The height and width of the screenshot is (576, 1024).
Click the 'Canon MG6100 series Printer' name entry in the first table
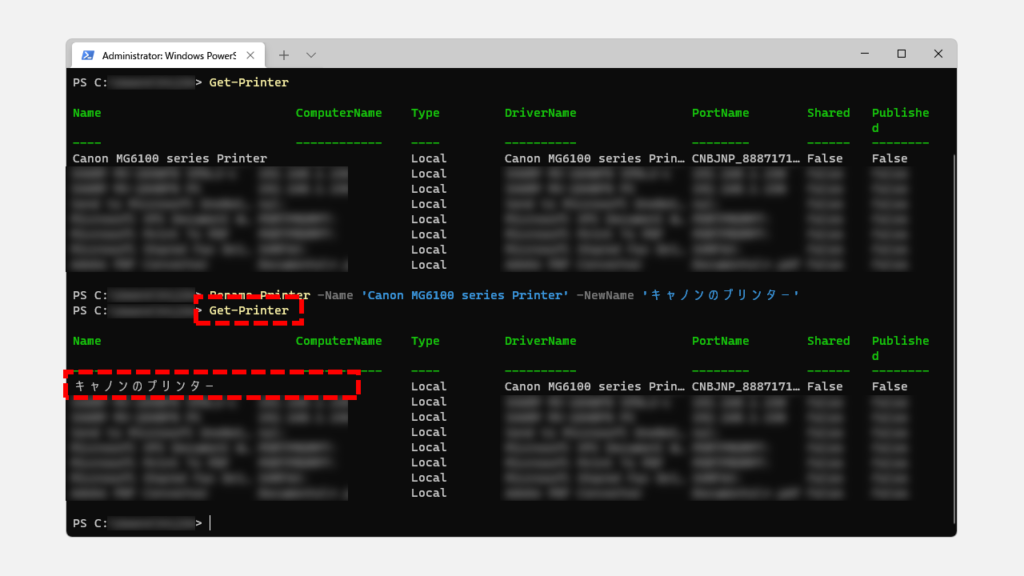click(x=170, y=158)
